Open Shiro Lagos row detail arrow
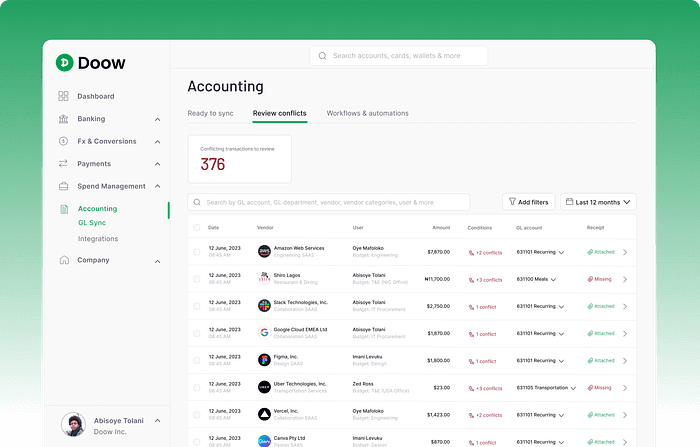The image size is (700, 447). click(x=625, y=280)
